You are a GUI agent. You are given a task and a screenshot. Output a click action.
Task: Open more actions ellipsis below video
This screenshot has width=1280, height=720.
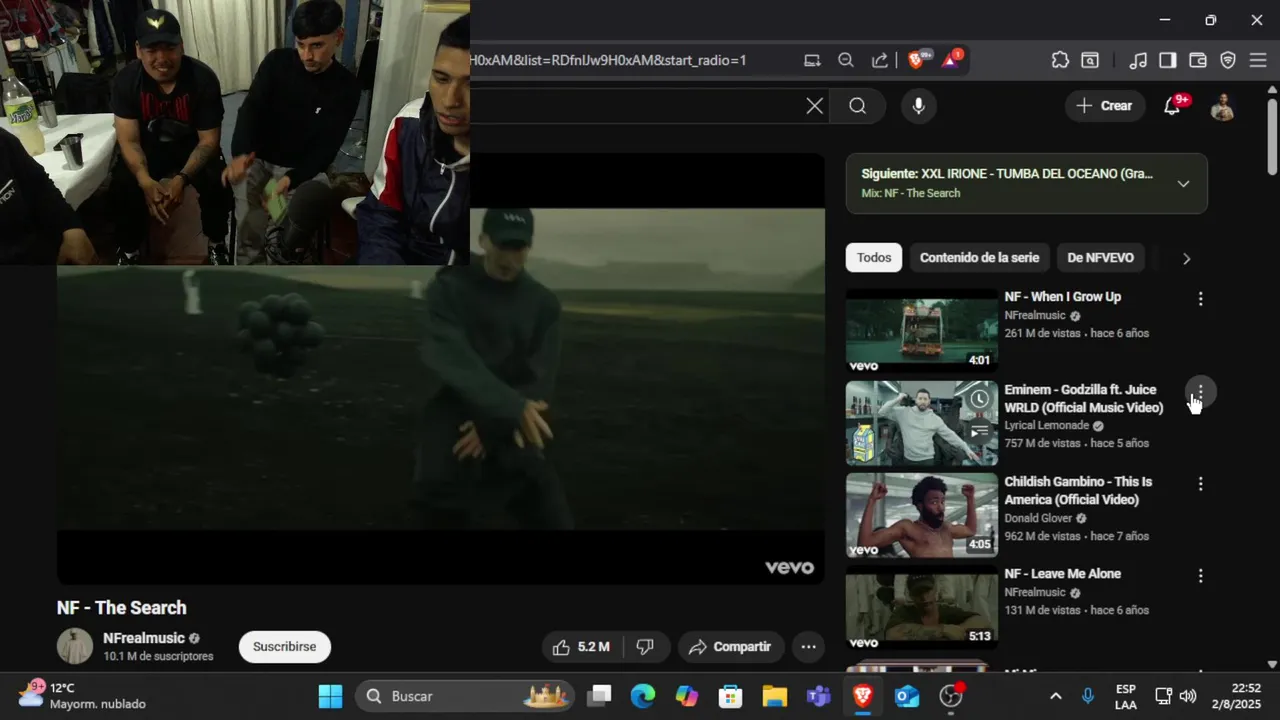[809, 647]
